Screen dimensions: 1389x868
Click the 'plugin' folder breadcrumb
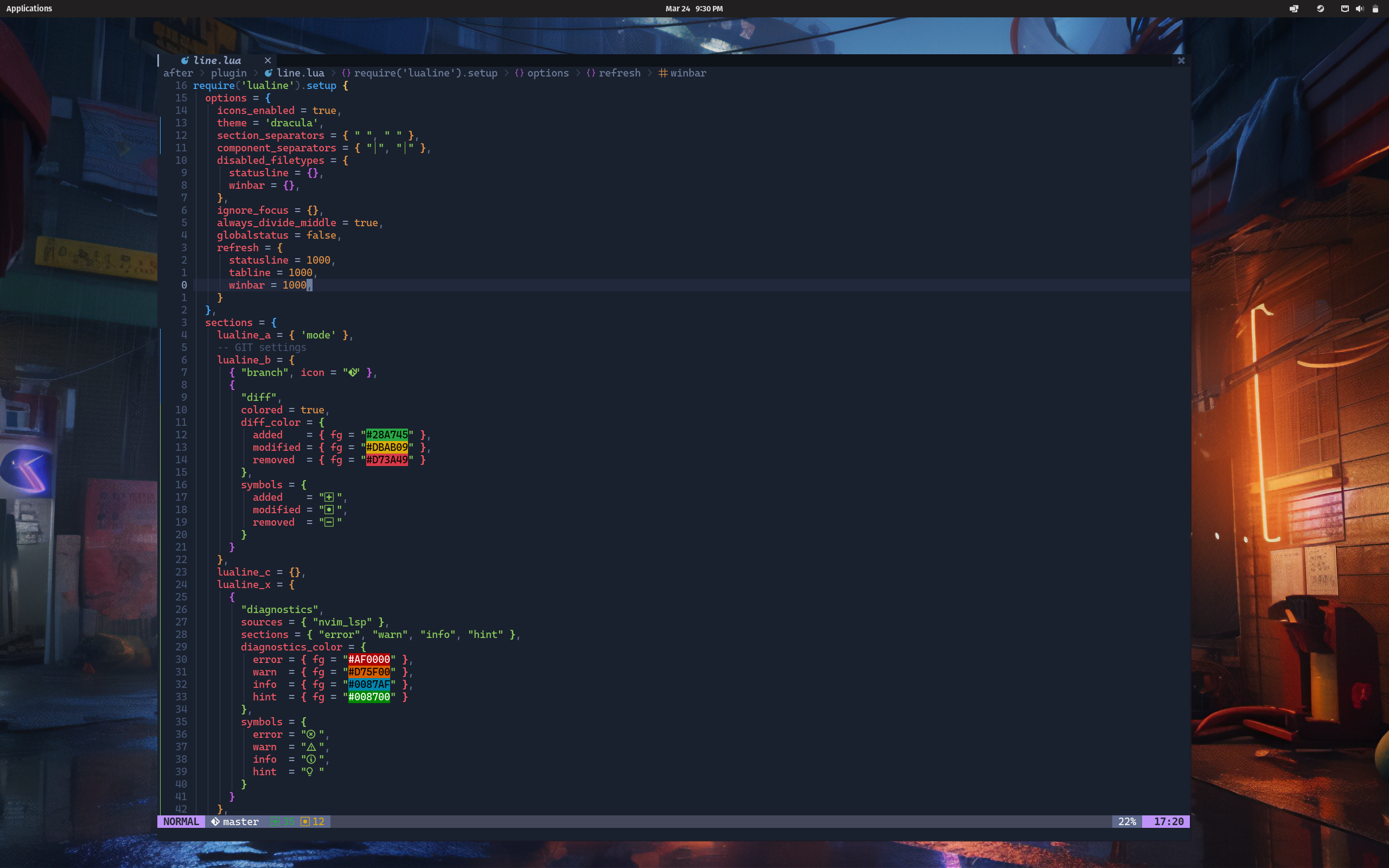pyautogui.click(x=228, y=73)
